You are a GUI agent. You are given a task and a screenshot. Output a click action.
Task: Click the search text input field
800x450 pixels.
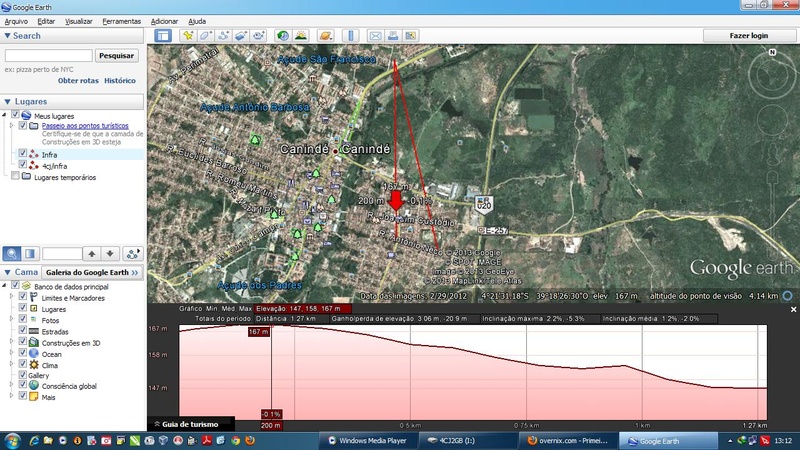coord(48,56)
